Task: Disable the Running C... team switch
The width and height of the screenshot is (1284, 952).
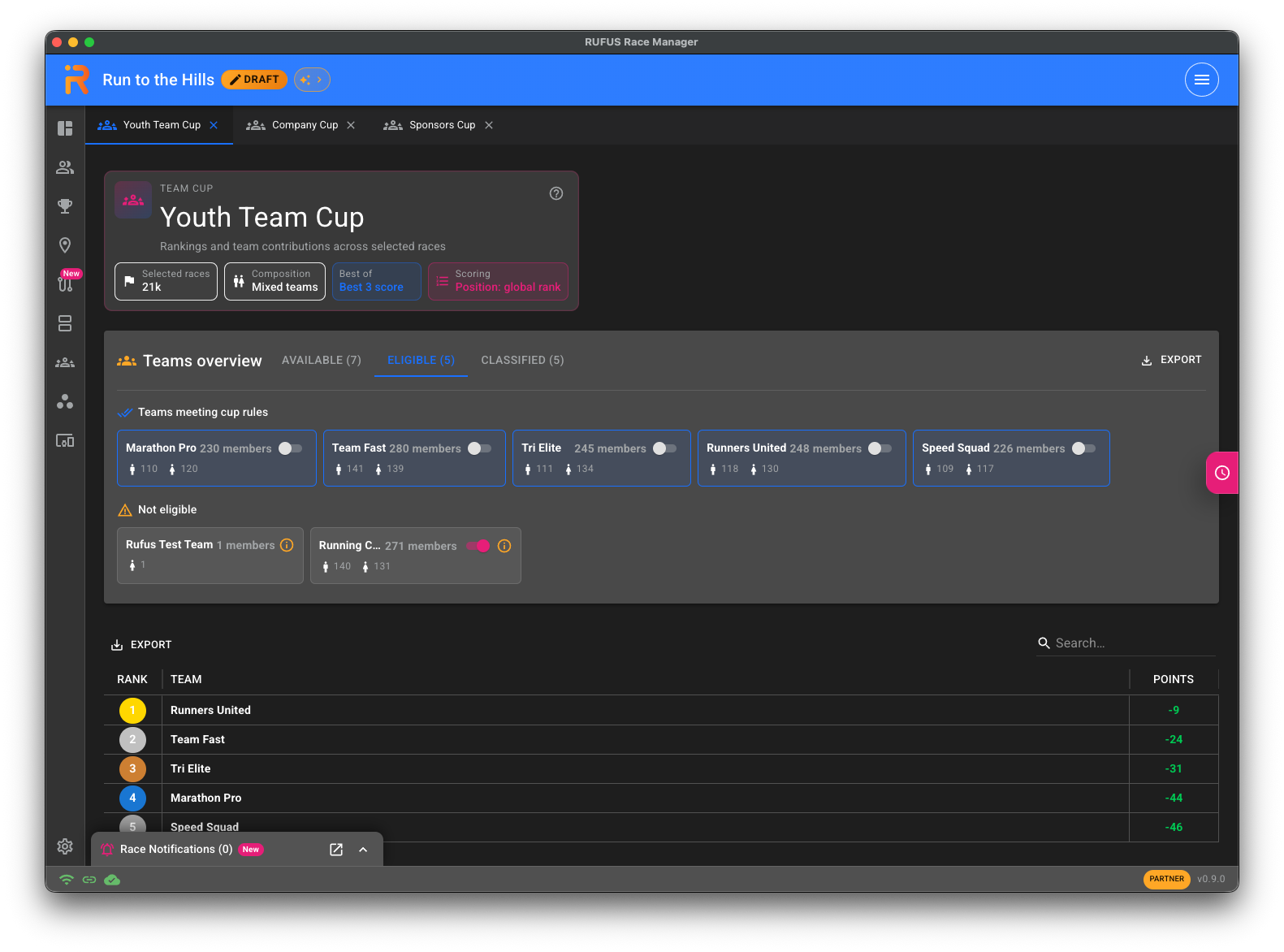Action: coord(478,546)
